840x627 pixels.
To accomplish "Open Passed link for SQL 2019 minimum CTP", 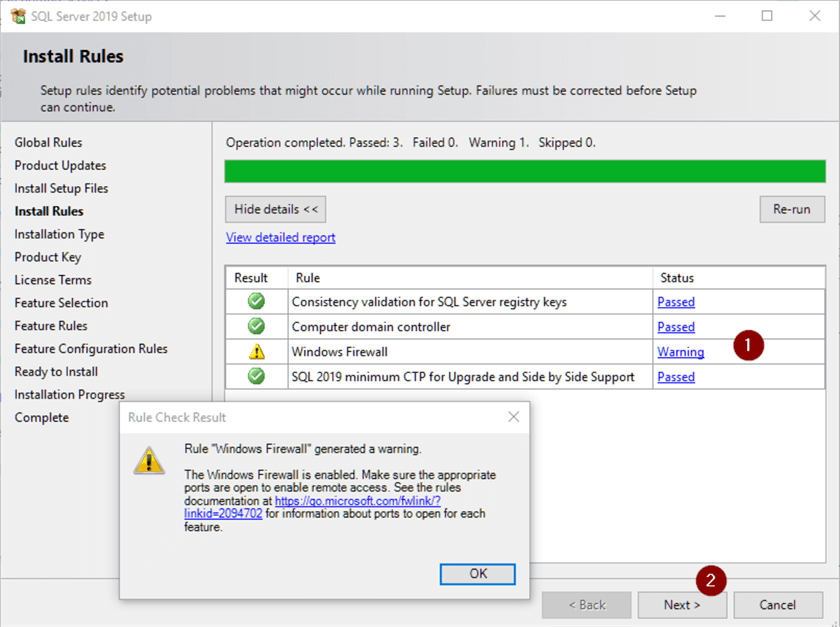I will [676, 377].
